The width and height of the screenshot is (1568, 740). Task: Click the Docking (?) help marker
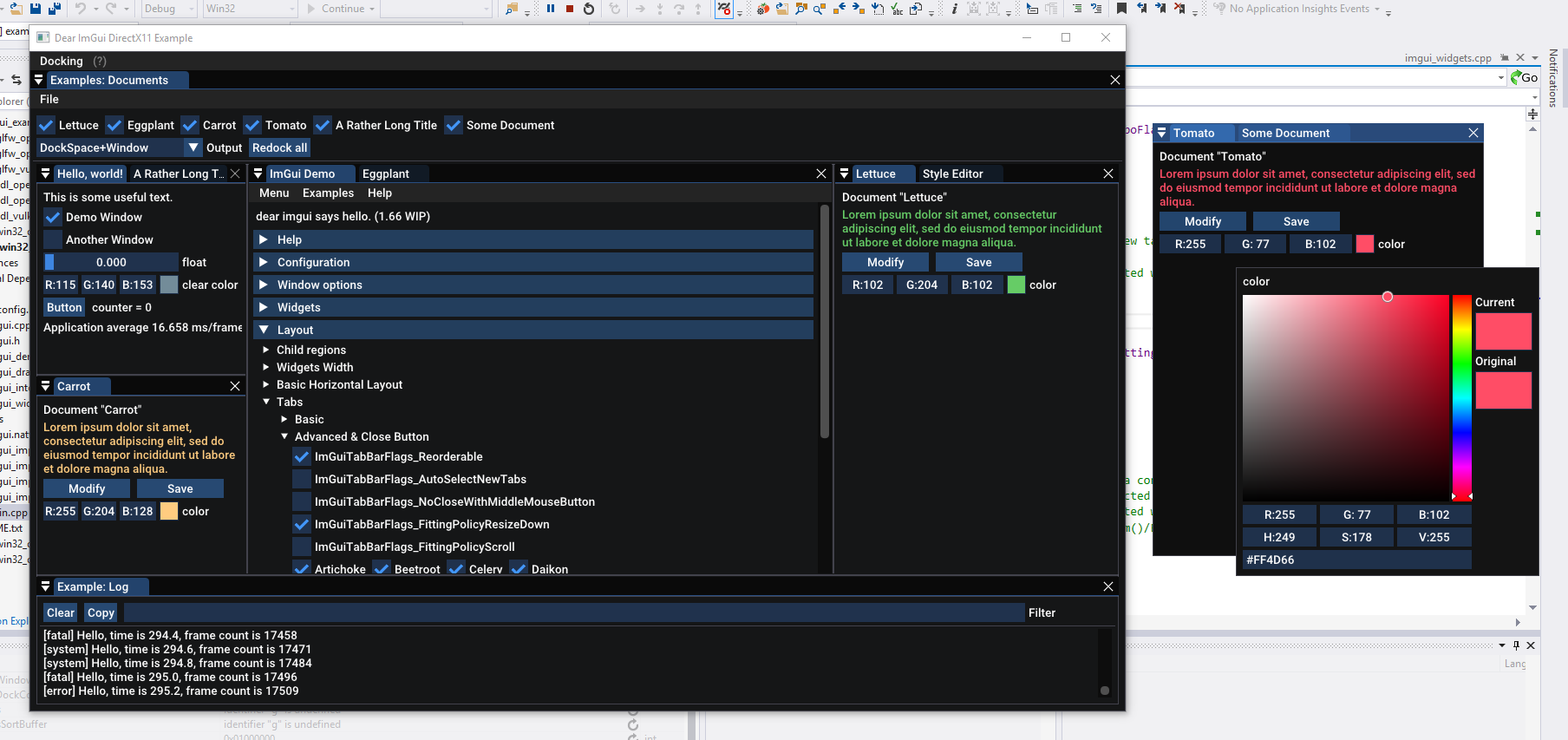click(100, 61)
